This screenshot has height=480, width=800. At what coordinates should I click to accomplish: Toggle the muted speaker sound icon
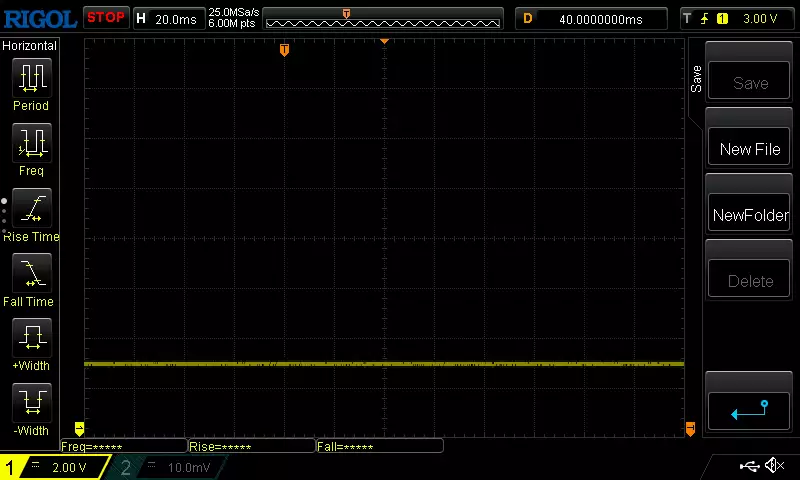pyautogui.click(x=774, y=465)
